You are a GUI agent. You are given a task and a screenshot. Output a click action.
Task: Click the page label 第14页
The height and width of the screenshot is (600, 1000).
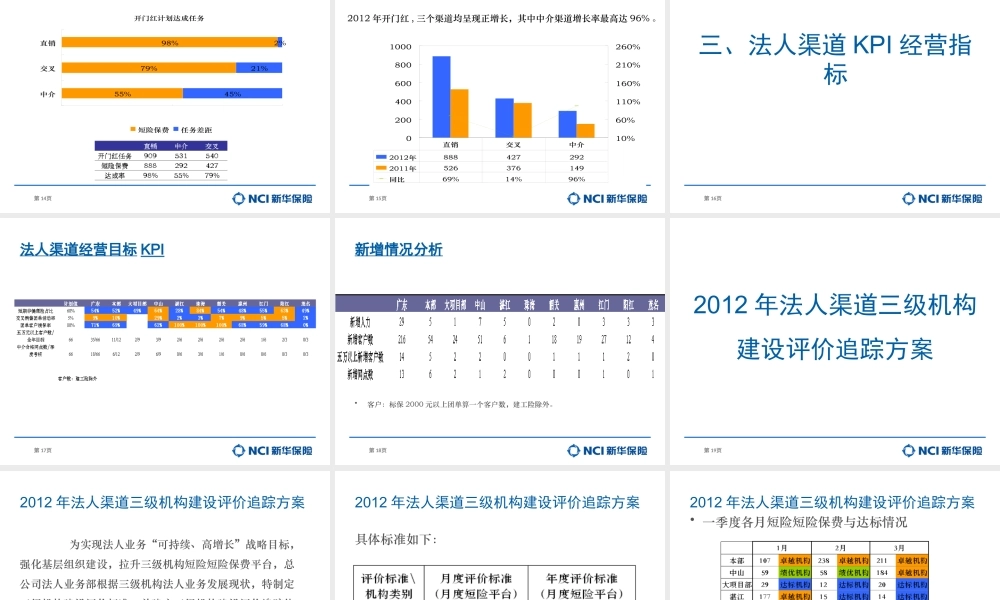[43, 198]
